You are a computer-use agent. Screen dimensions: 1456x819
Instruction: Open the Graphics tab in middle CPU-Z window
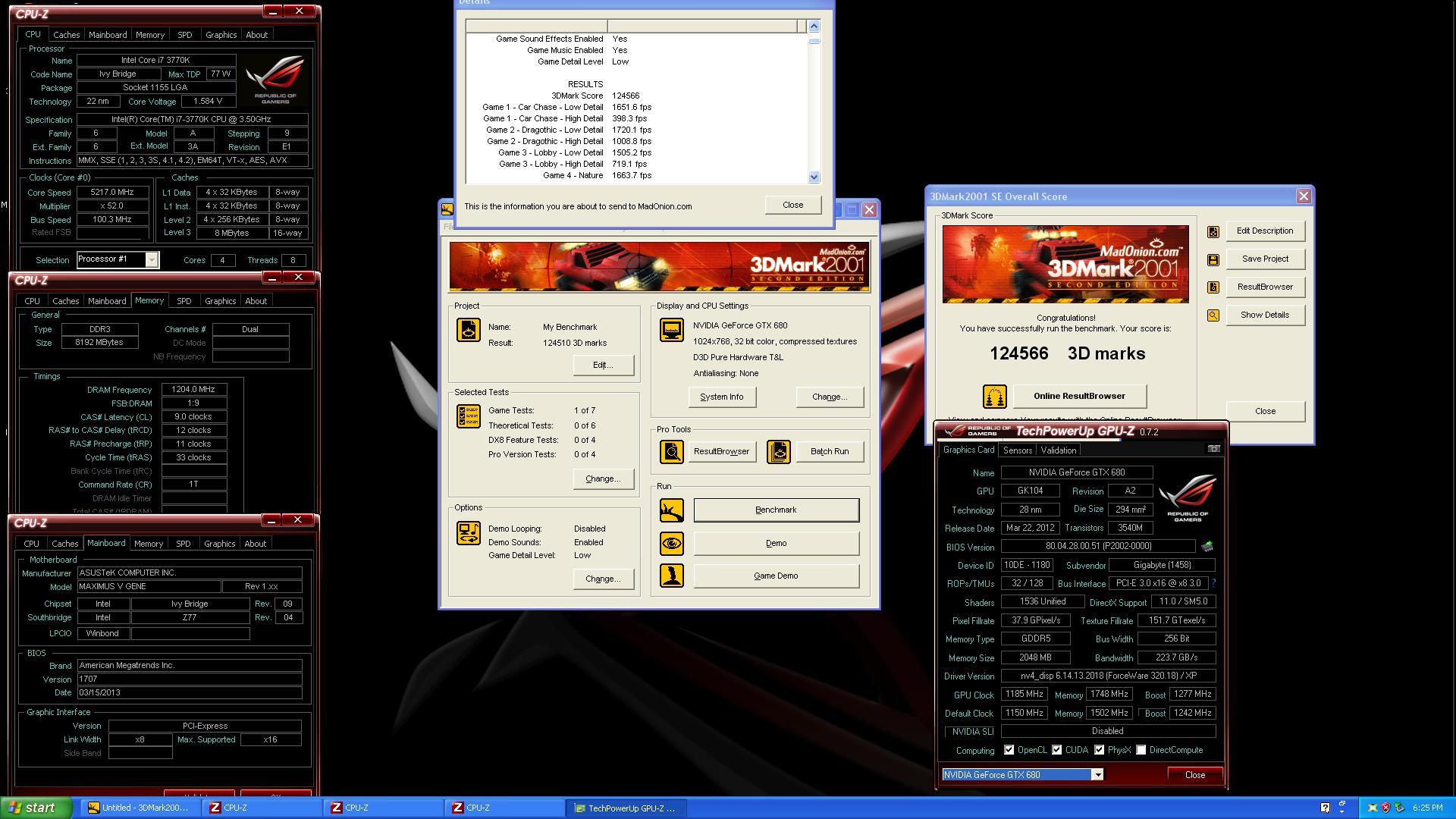click(220, 301)
